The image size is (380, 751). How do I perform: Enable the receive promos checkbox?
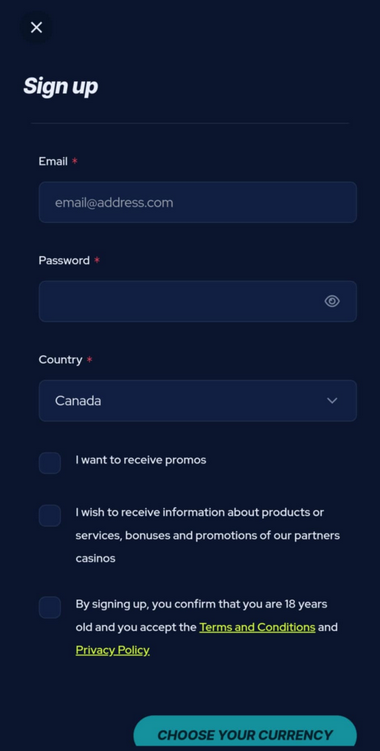click(50, 463)
